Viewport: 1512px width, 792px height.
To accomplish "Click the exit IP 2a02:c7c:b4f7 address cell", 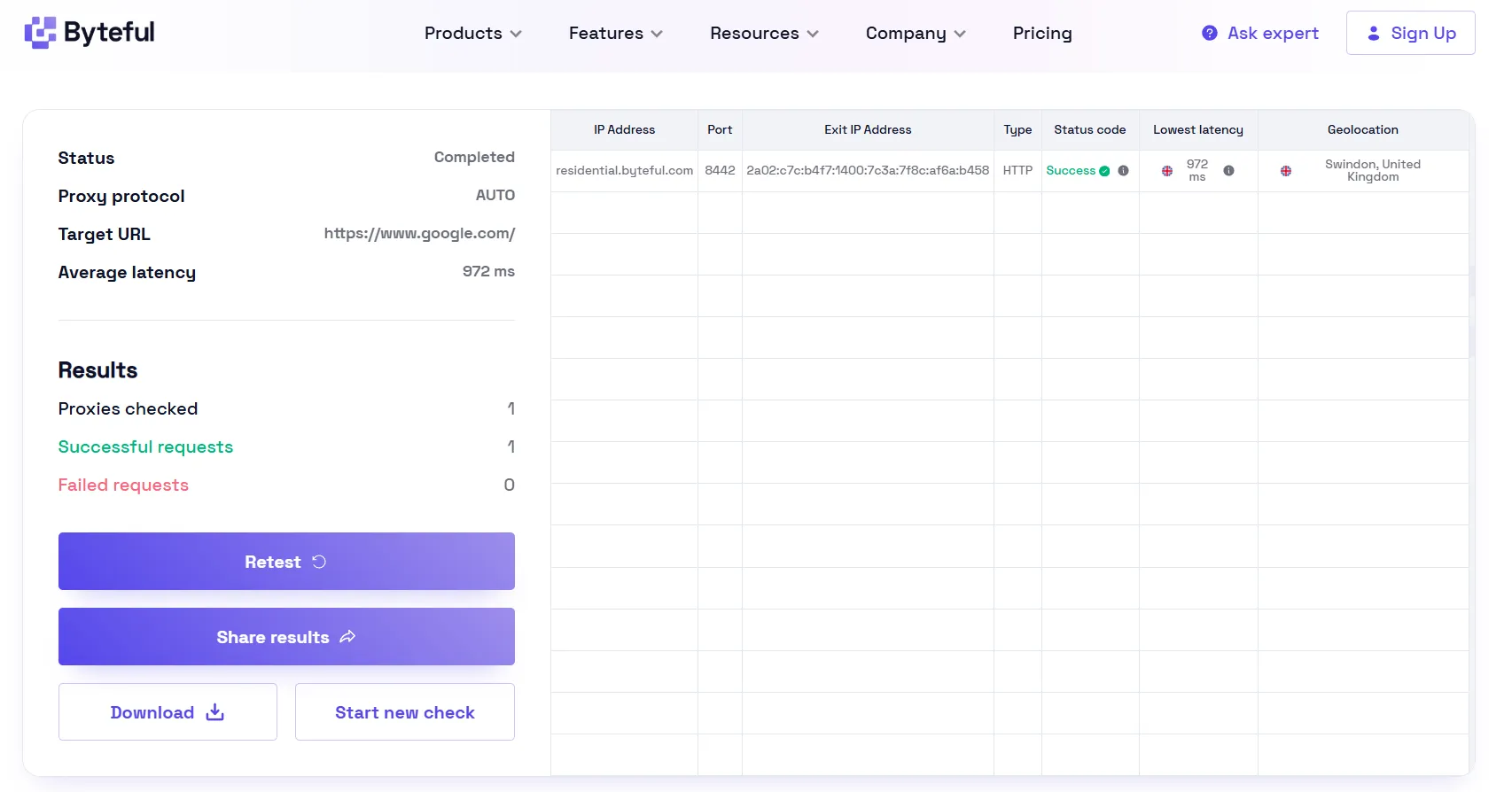I will pyautogui.click(x=868, y=170).
